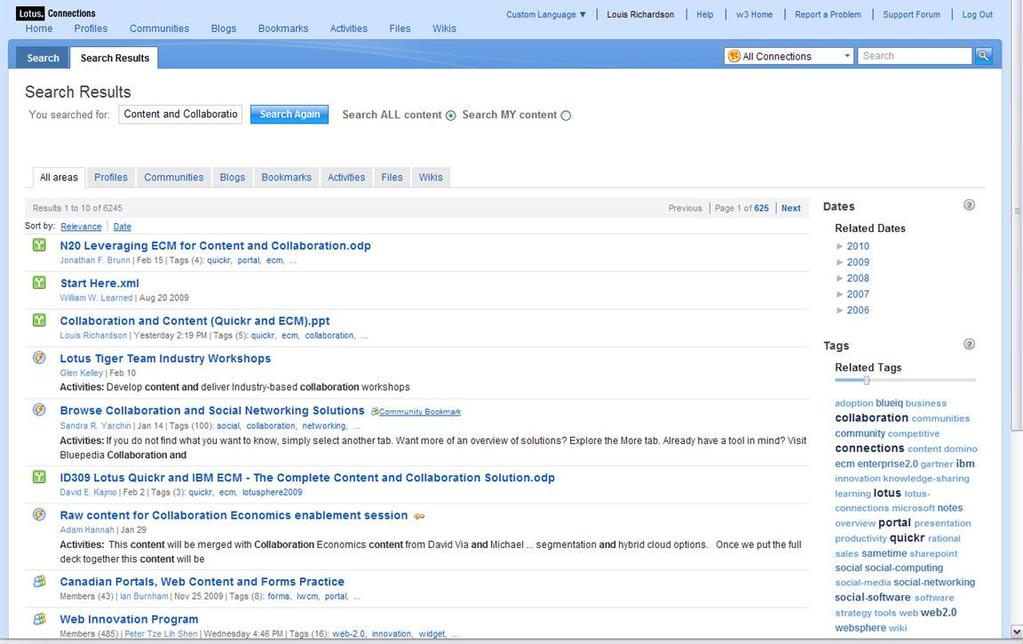Open the w3 Home link
The height and width of the screenshot is (644, 1023).
[754, 14]
